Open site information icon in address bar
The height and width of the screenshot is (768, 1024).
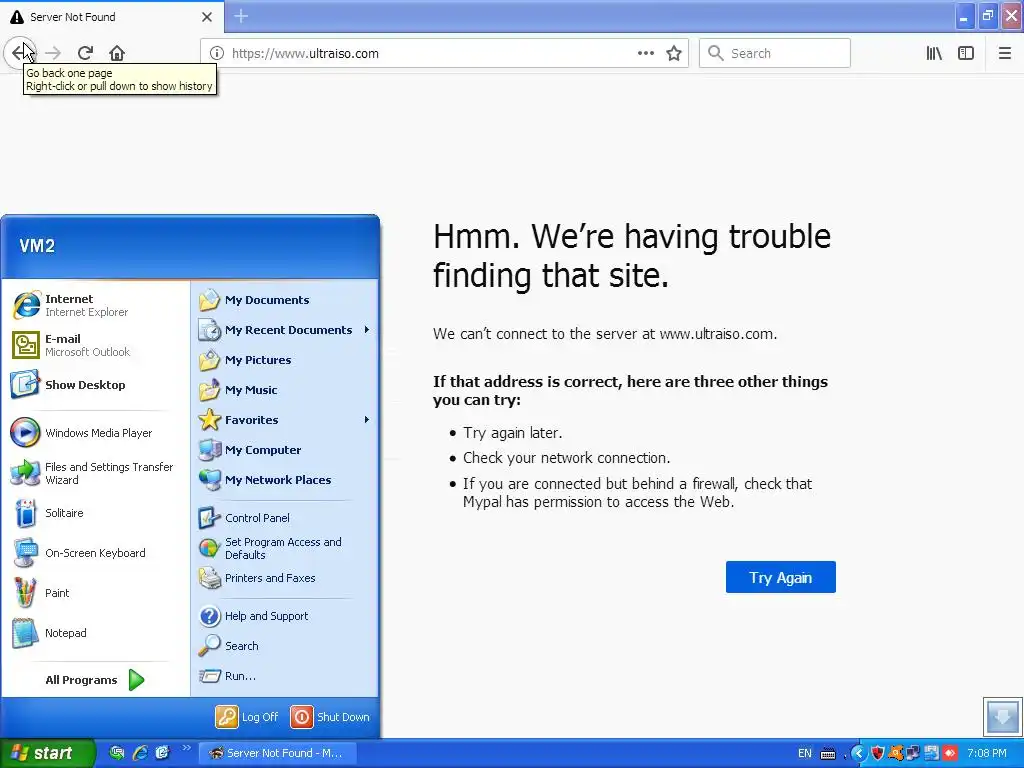point(217,54)
